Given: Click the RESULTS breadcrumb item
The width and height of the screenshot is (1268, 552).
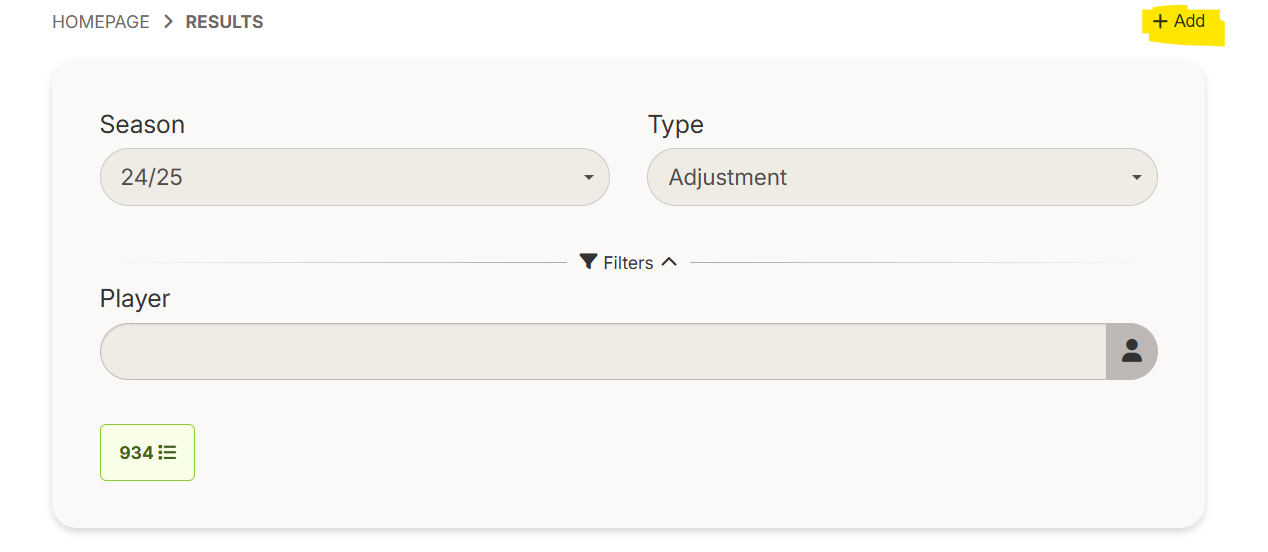Looking at the screenshot, I should pos(224,22).
